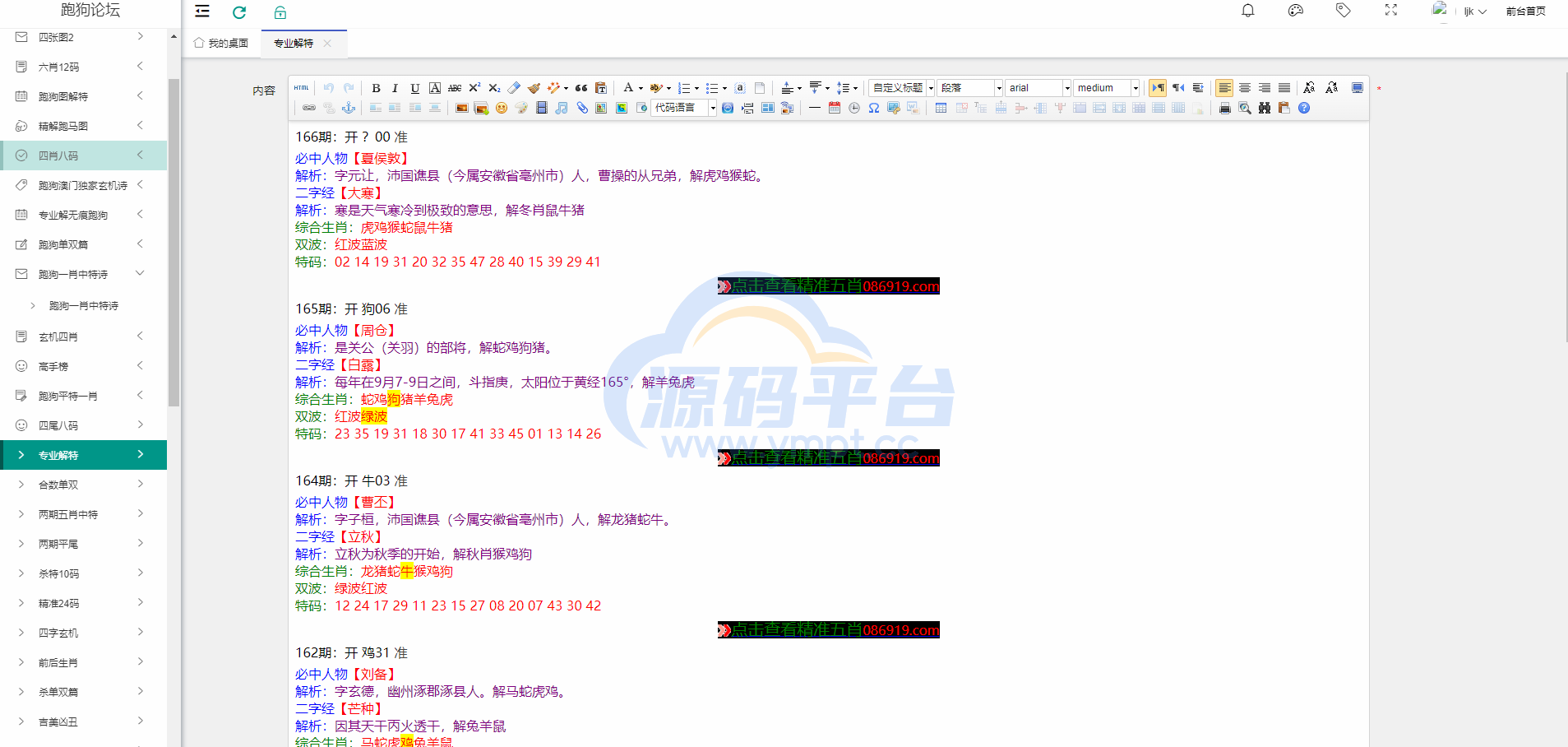Open the 代码语言 code language dropdown
The width and height of the screenshot is (1568, 747).
(685, 108)
